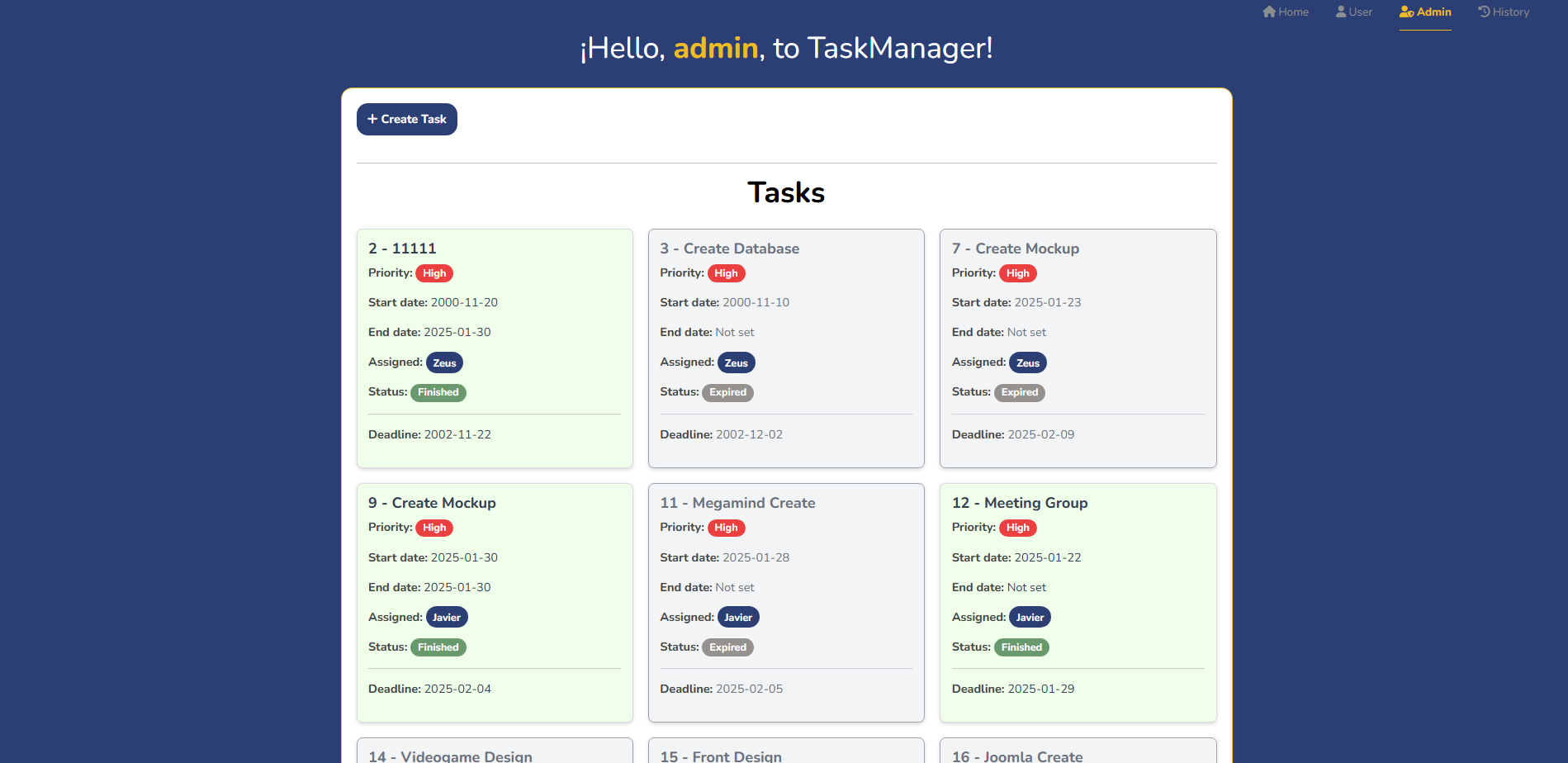The image size is (1568, 763).
Task: Select the 7 - Create Mockup card title
Action: click(x=1015, y=249)
